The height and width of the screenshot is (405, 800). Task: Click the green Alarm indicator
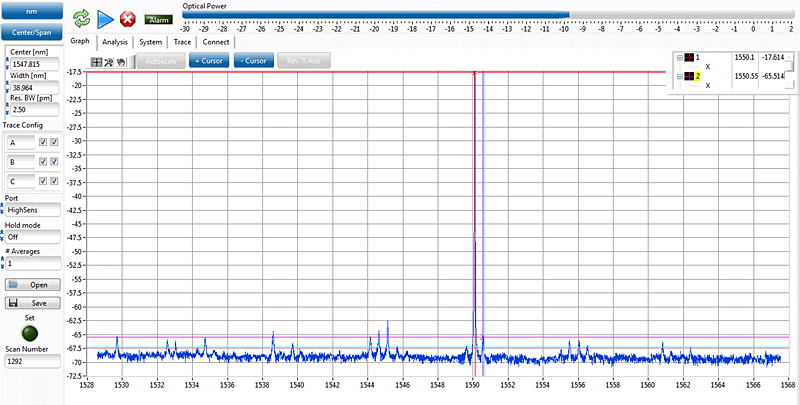coord(157,19)
